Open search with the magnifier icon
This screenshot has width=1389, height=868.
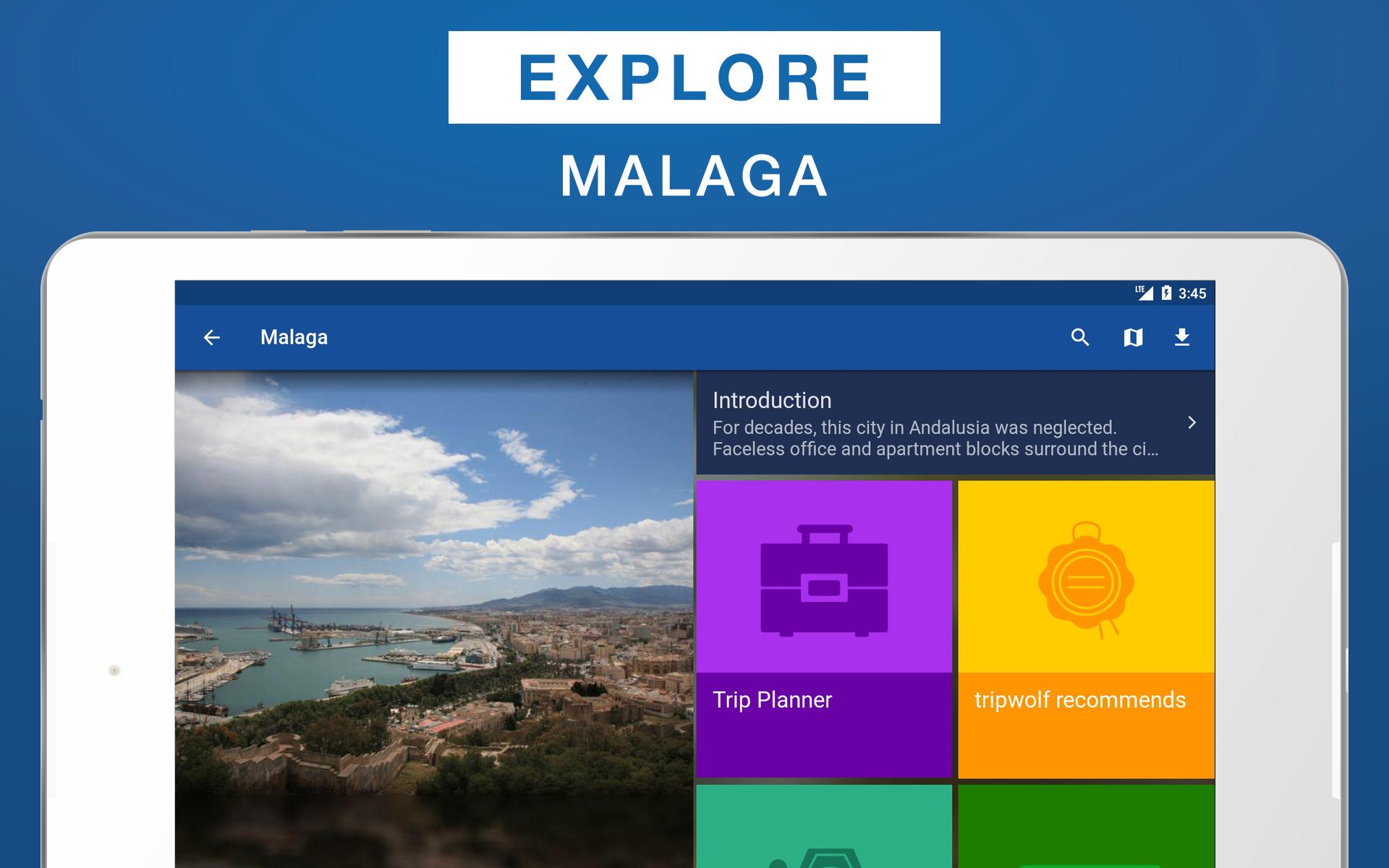click(x=1080, y=337)
